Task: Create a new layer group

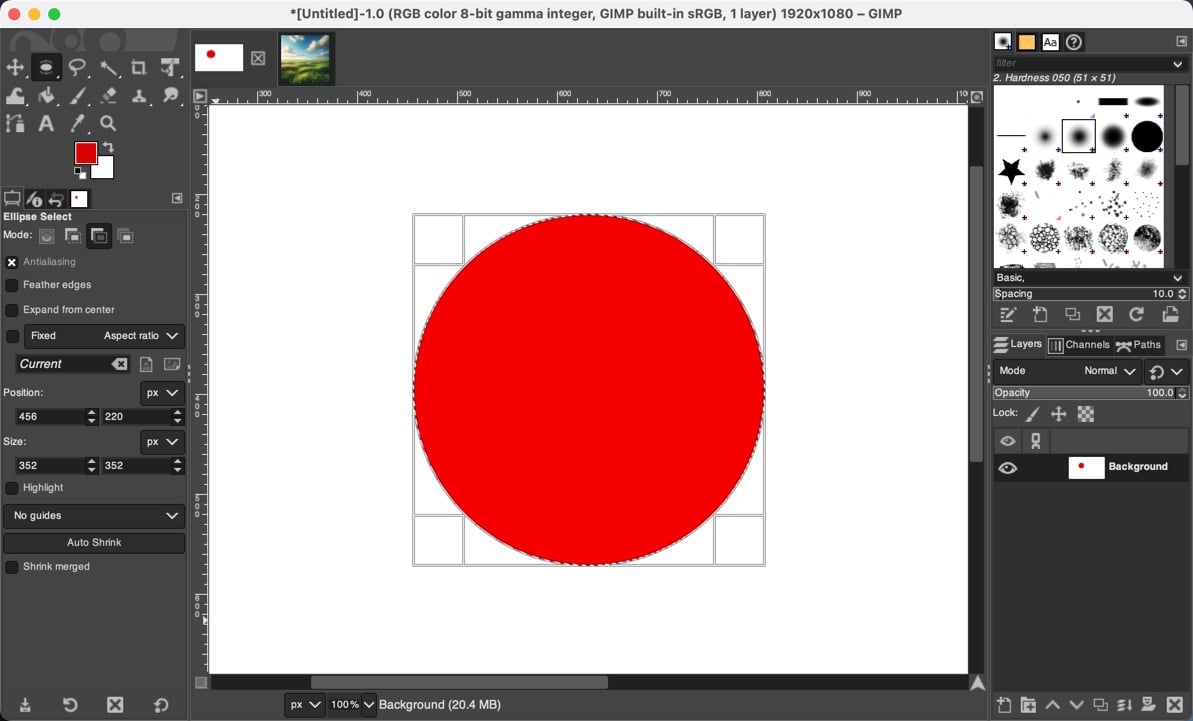Action: [1028, 705]
